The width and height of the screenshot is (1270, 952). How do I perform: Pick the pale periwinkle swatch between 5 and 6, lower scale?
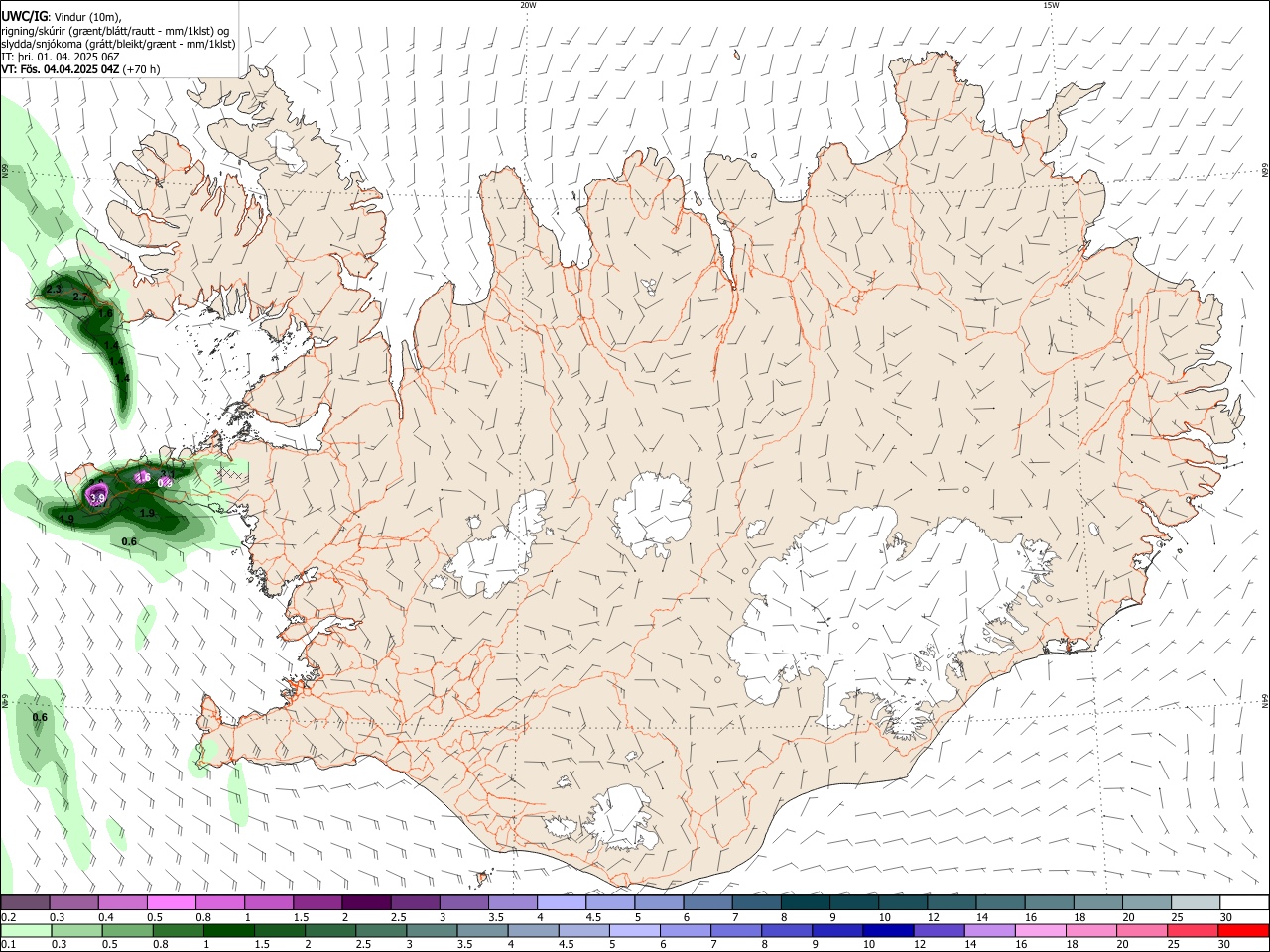tap(633, 931)
